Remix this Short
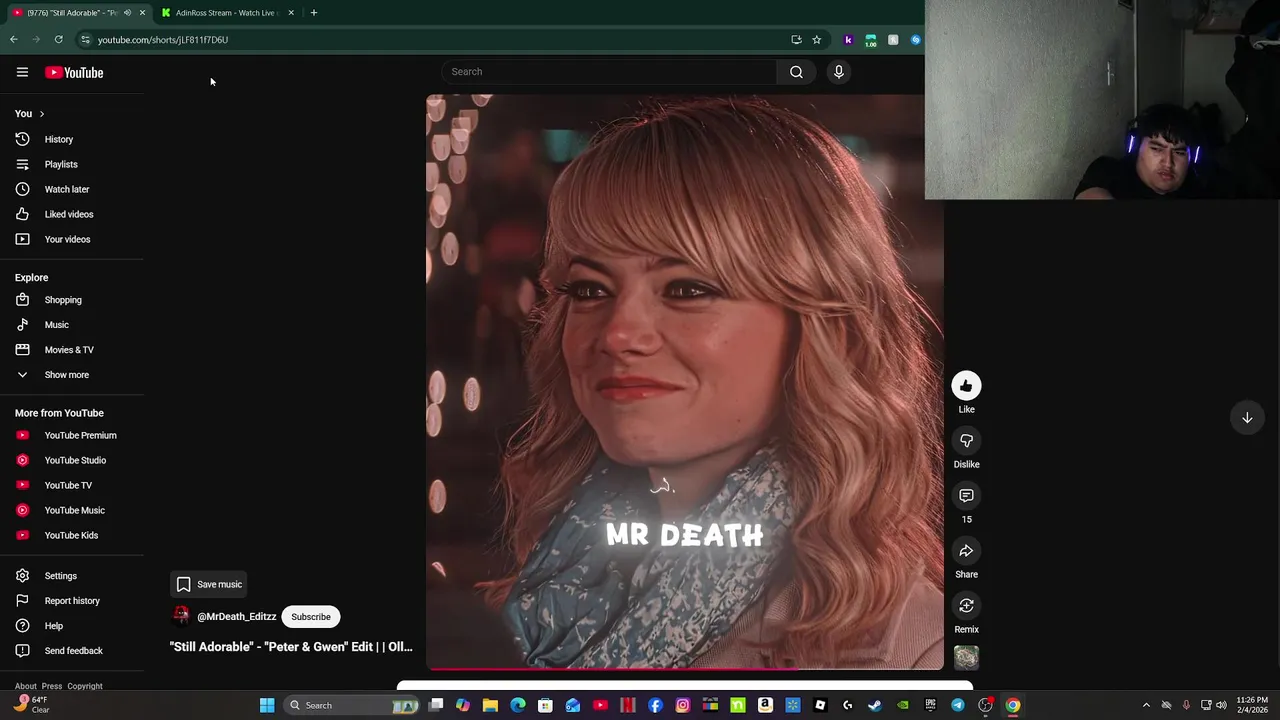The height and width of the screenshot is (720, 1280). (966, 606)
